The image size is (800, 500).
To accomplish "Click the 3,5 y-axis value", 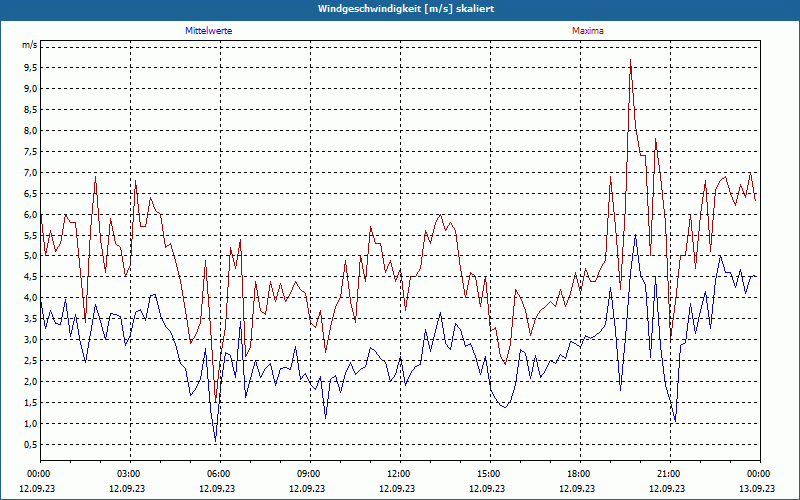I will point(31,319).
